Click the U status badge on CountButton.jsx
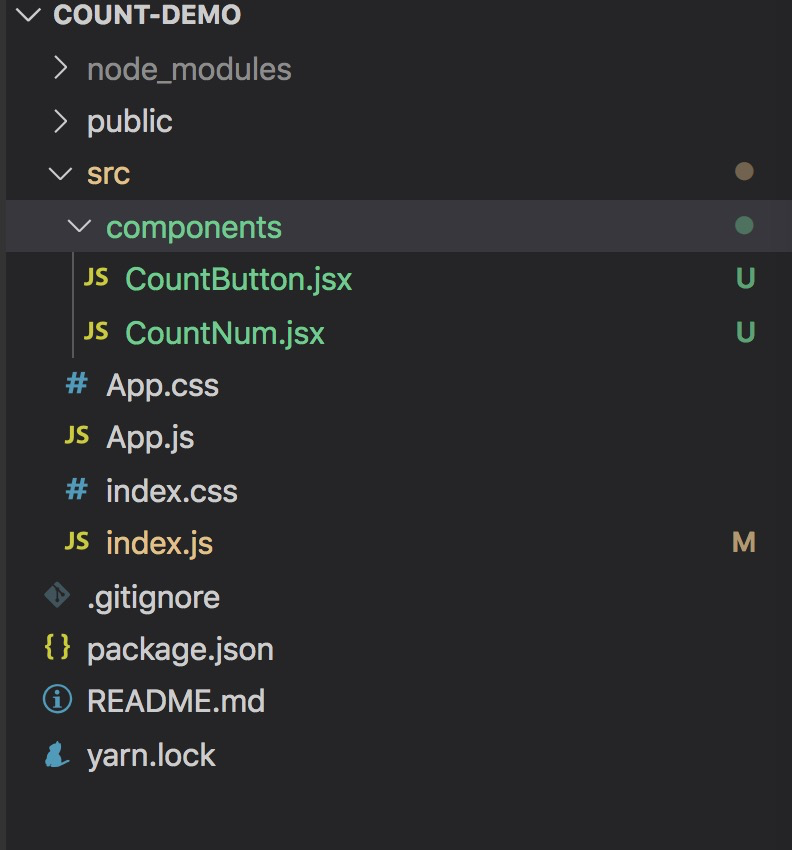792x850 pixels. (x=744, y=279)
